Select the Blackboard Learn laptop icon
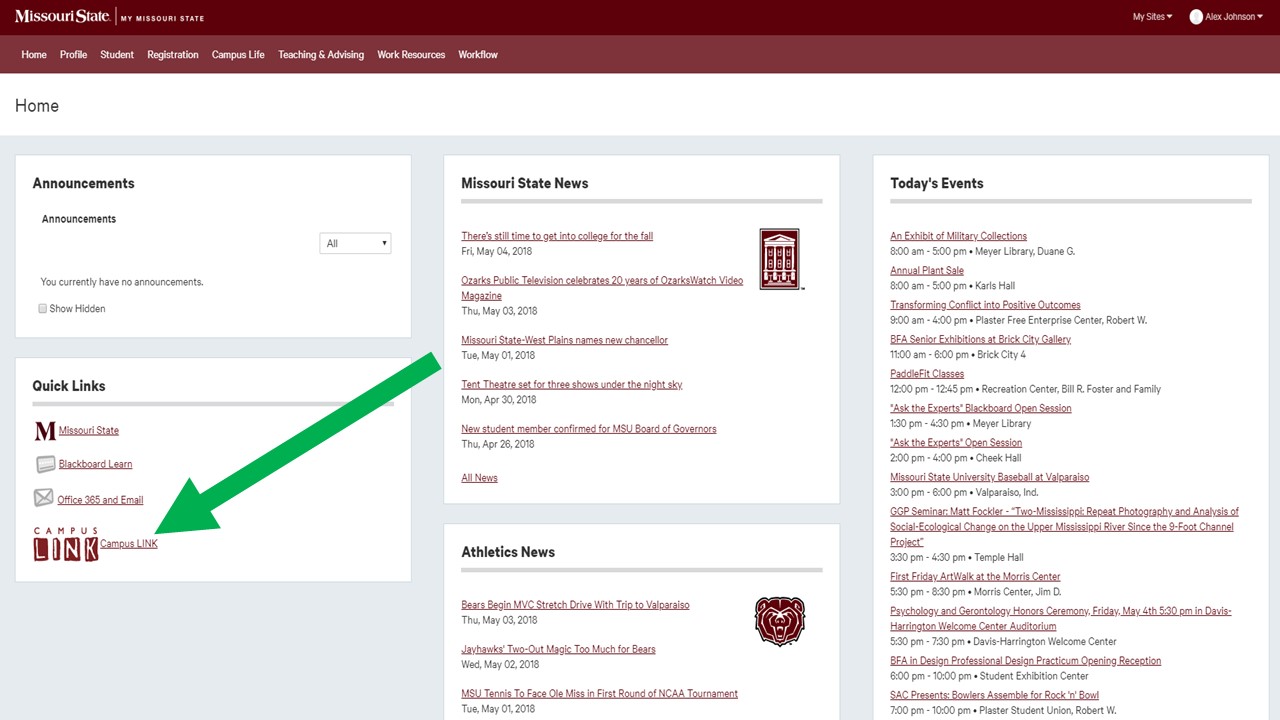The image size is (1280, 720). coord(46,463)
